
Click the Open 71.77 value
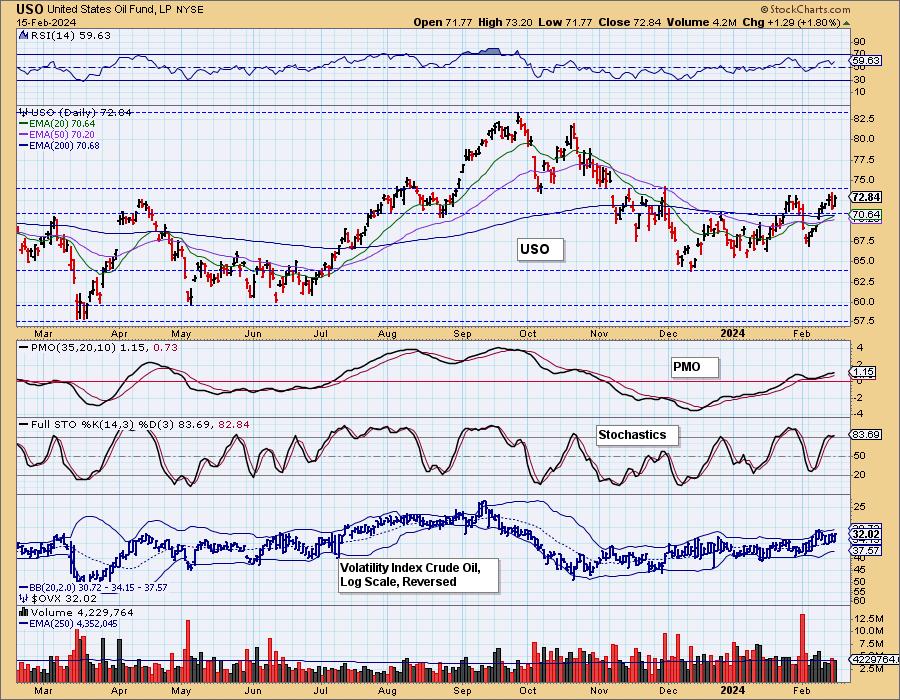pyautogui.click(x=443, y=22)
